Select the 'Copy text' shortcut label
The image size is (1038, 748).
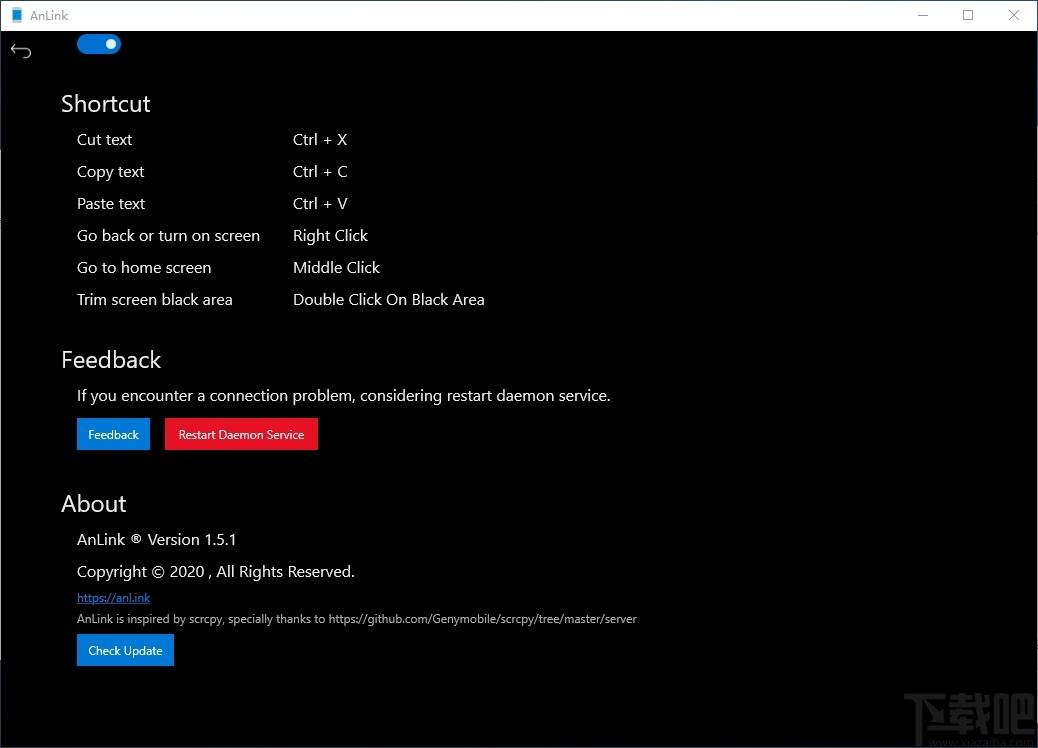point(111,172)
